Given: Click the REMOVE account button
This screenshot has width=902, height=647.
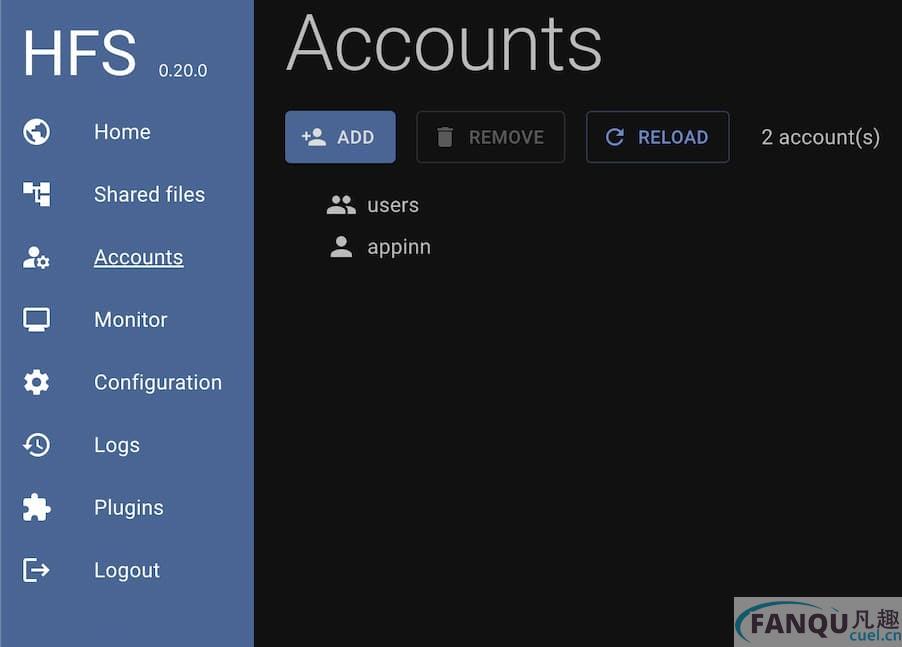Looking at the screenshot, I should 490,137.
